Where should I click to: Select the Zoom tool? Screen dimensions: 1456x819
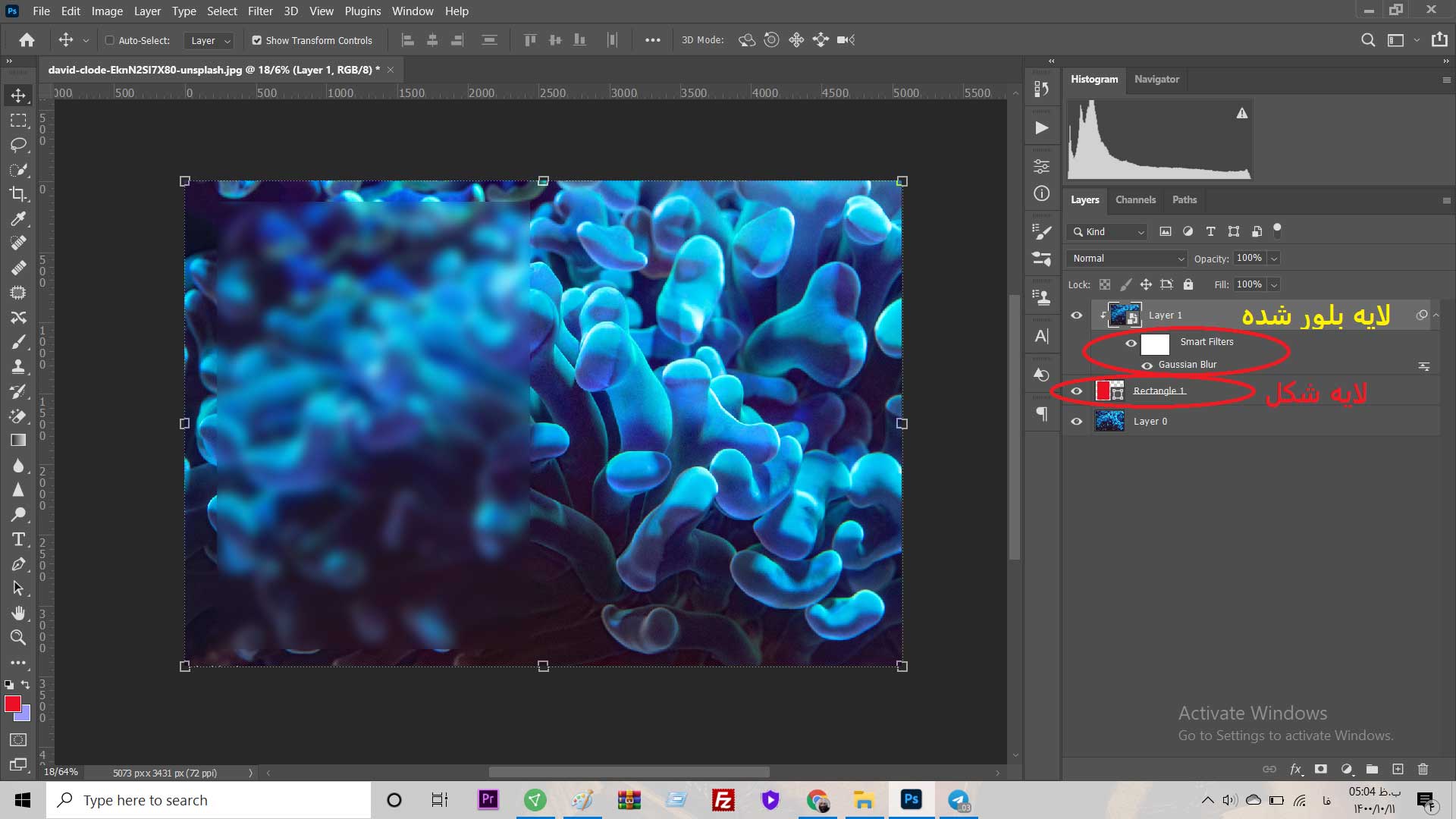click(18, 638)
